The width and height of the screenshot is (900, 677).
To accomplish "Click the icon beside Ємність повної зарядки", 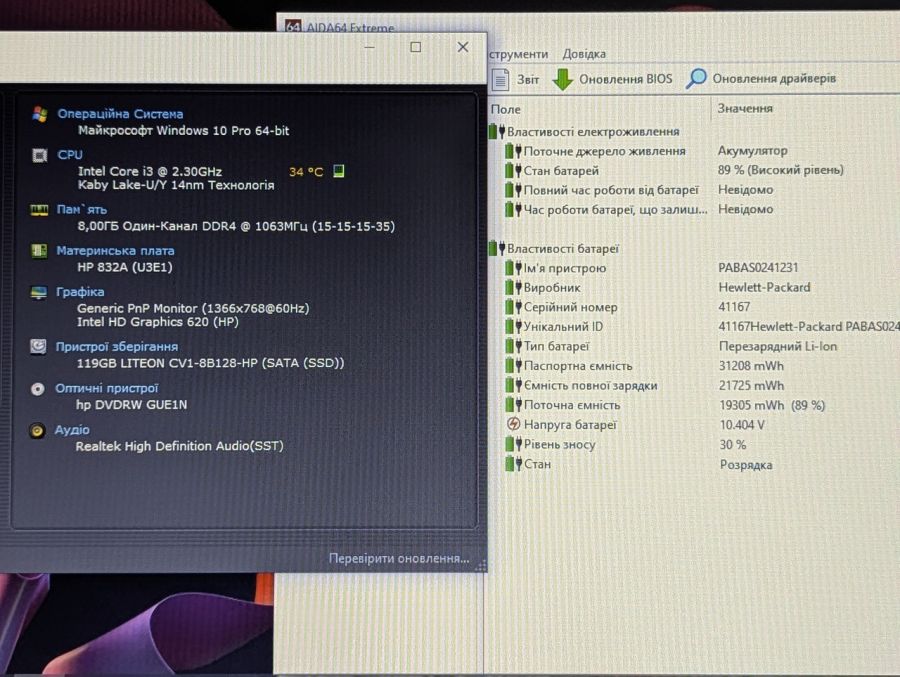I will pyautogui.click(x=513, y=385).
